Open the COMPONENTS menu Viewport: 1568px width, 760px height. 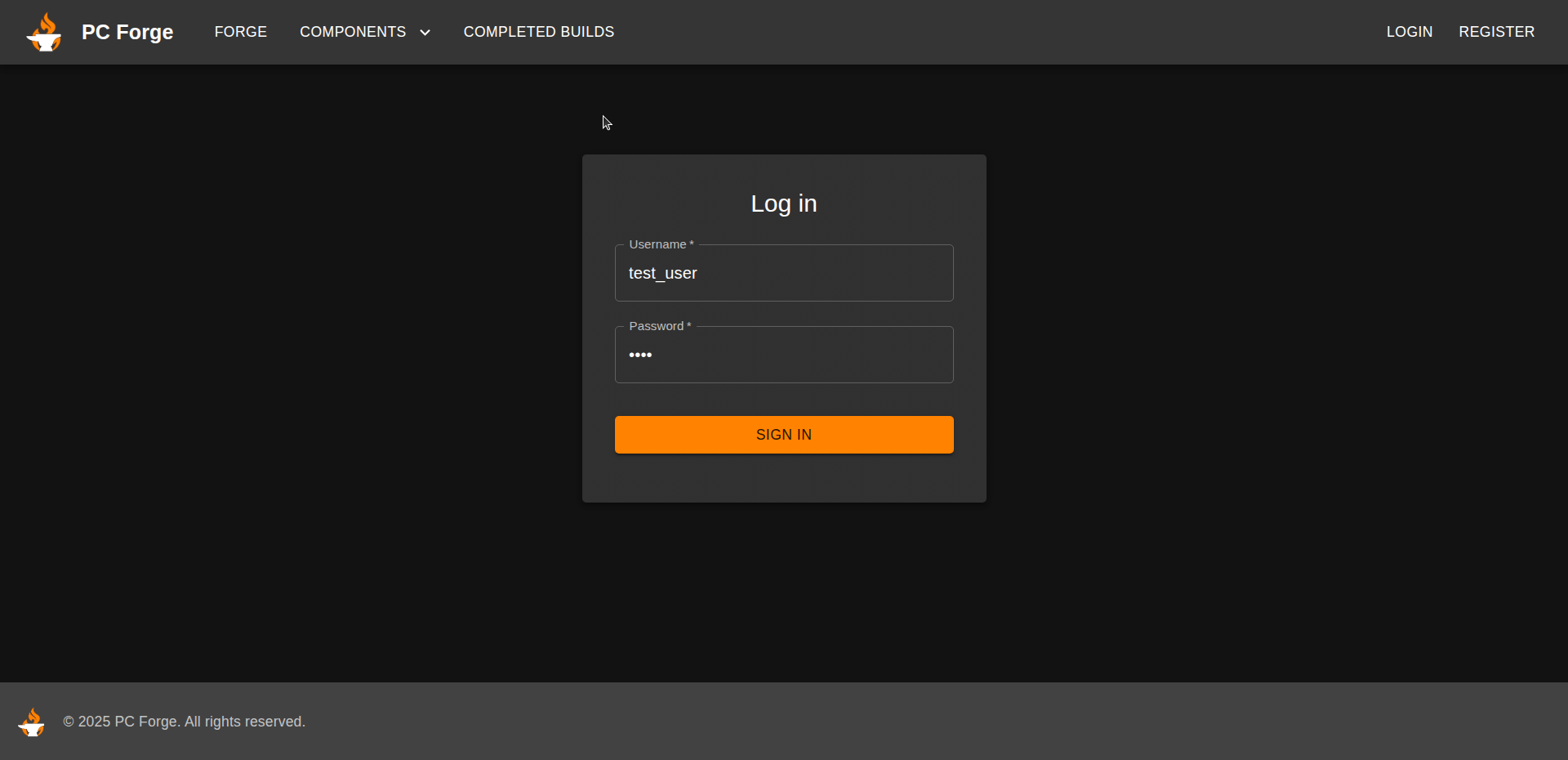(x=353, y=32)
